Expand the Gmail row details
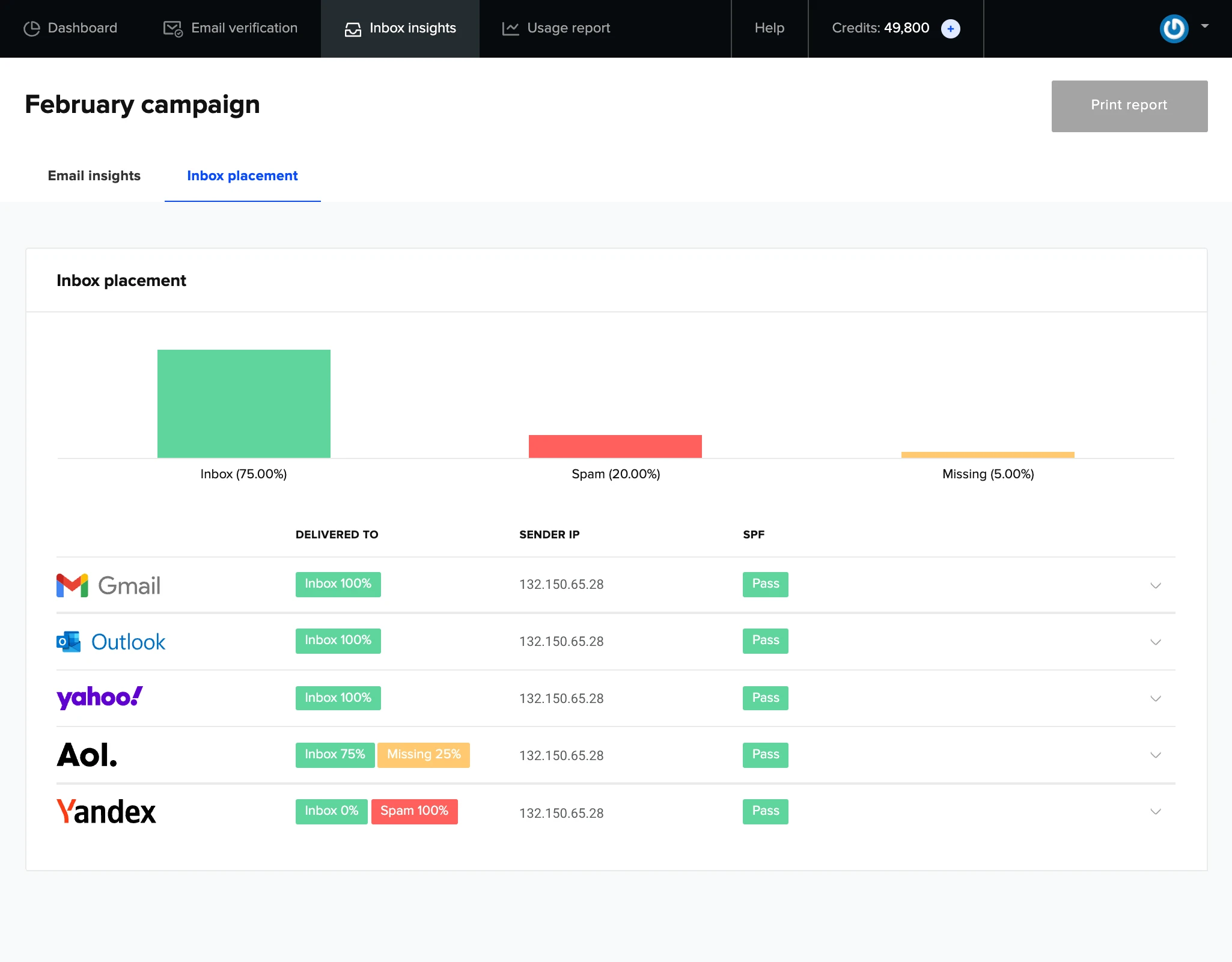 coord(1155,585)
